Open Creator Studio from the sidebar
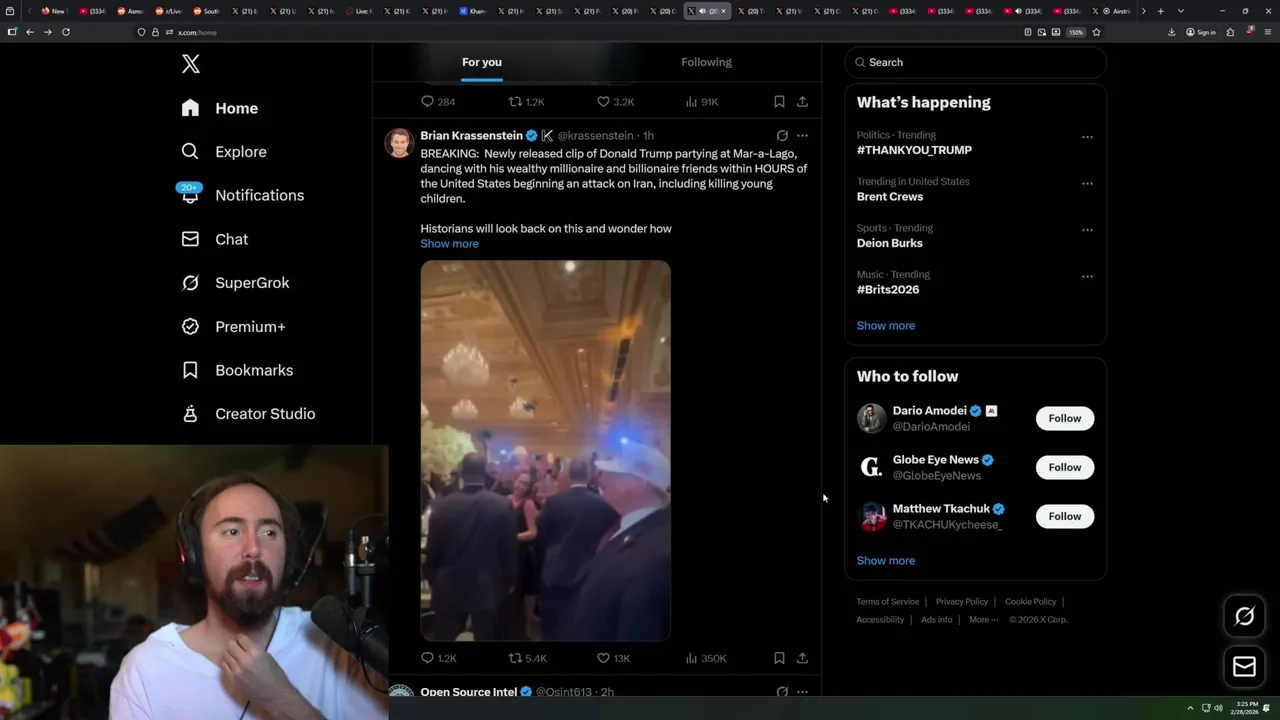Image resolution: width=1280 pixels, height=720 pixels. tap(248, 414)
